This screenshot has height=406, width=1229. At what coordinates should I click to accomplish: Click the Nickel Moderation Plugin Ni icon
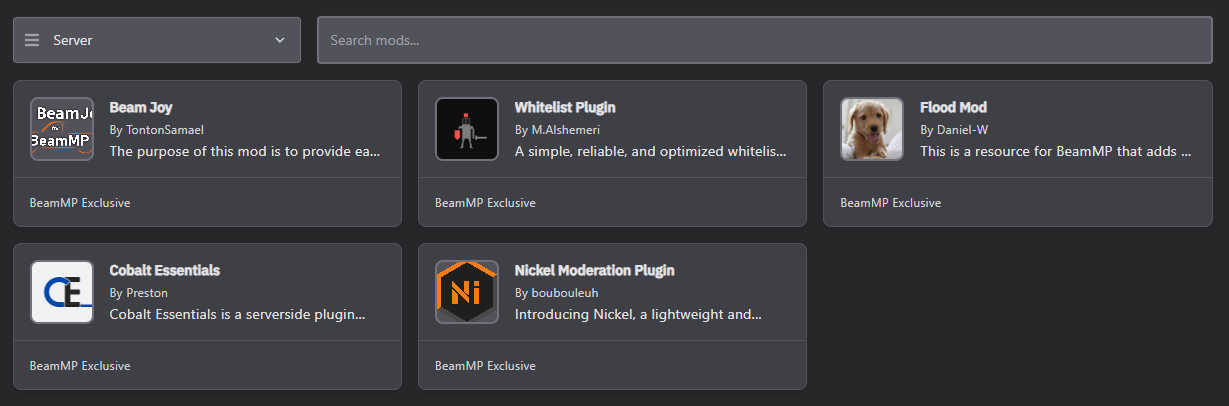pos(467,292)
